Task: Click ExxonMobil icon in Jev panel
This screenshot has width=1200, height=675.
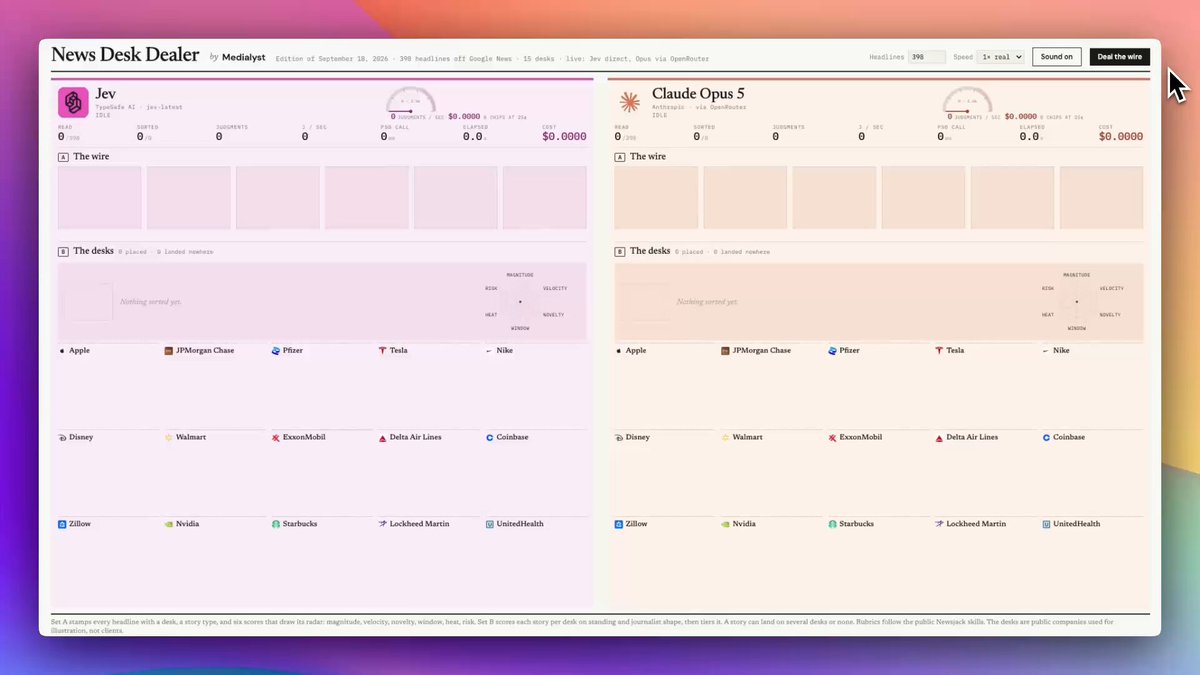Action: pos(276,437)
